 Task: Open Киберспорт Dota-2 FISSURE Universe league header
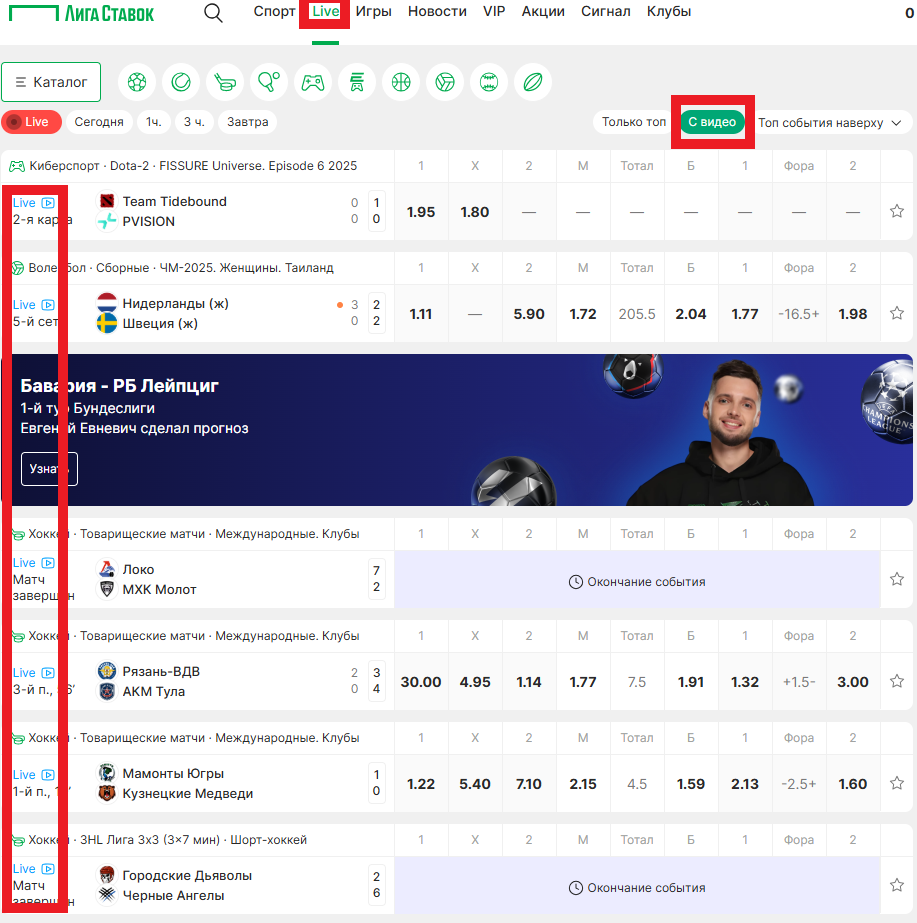pyautogui.click(x=193, y=166)
